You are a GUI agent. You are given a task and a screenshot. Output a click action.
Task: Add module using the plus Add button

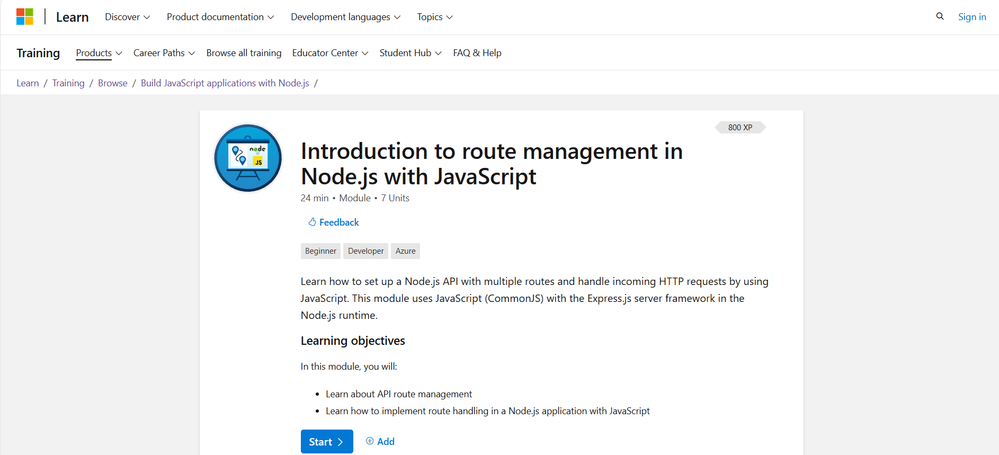pos(380,441)
